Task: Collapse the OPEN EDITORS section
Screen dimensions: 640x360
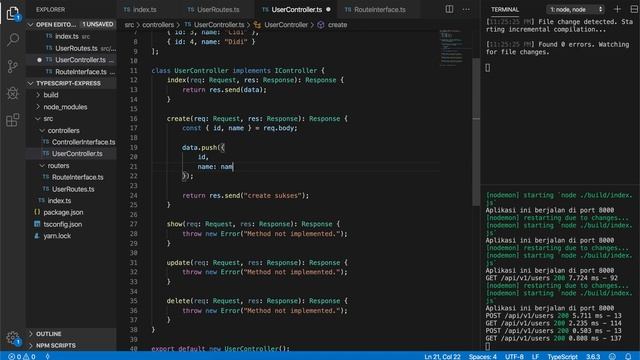Action: (31, 24)
